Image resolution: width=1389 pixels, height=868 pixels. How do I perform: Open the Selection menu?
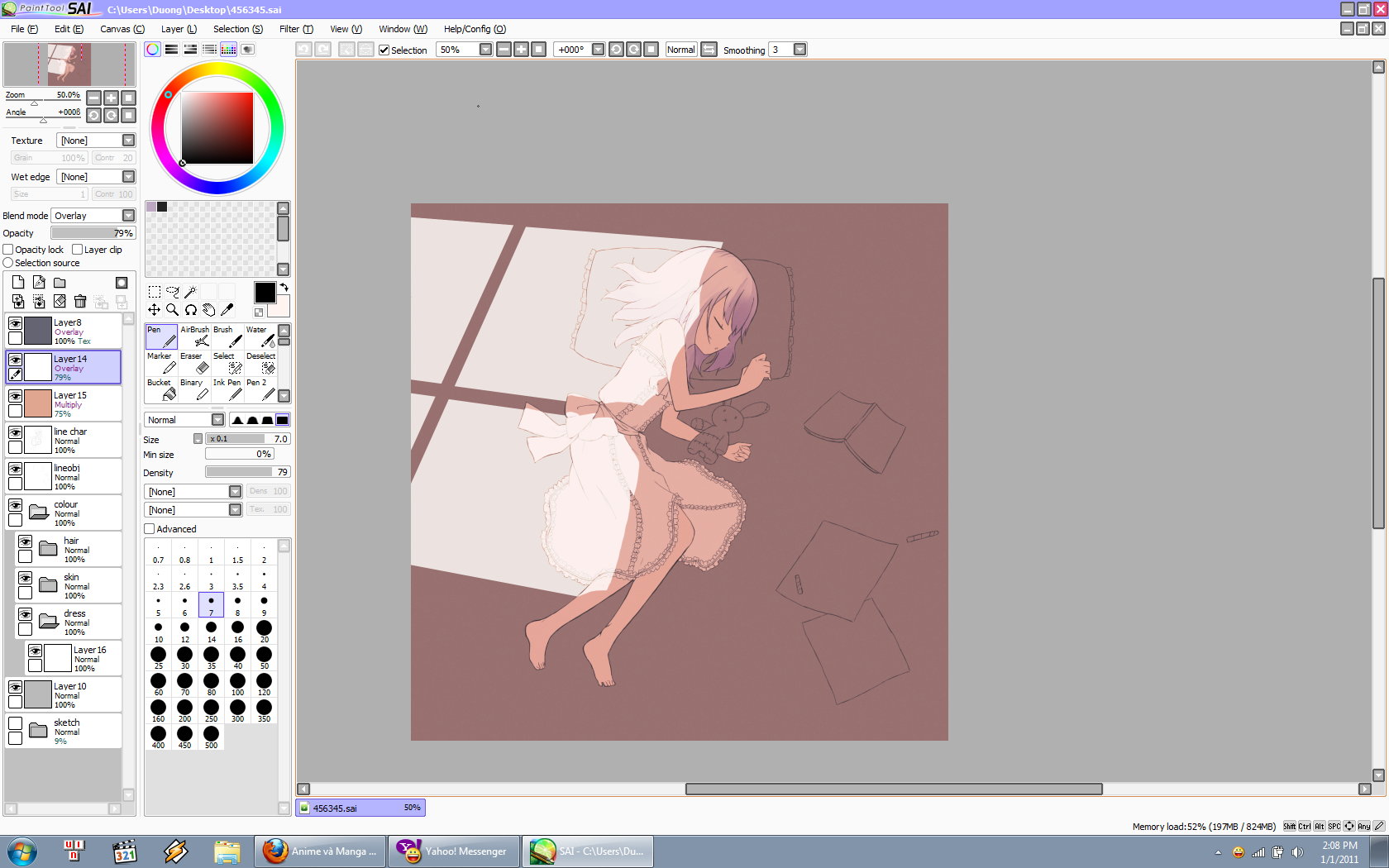[238, 29]
